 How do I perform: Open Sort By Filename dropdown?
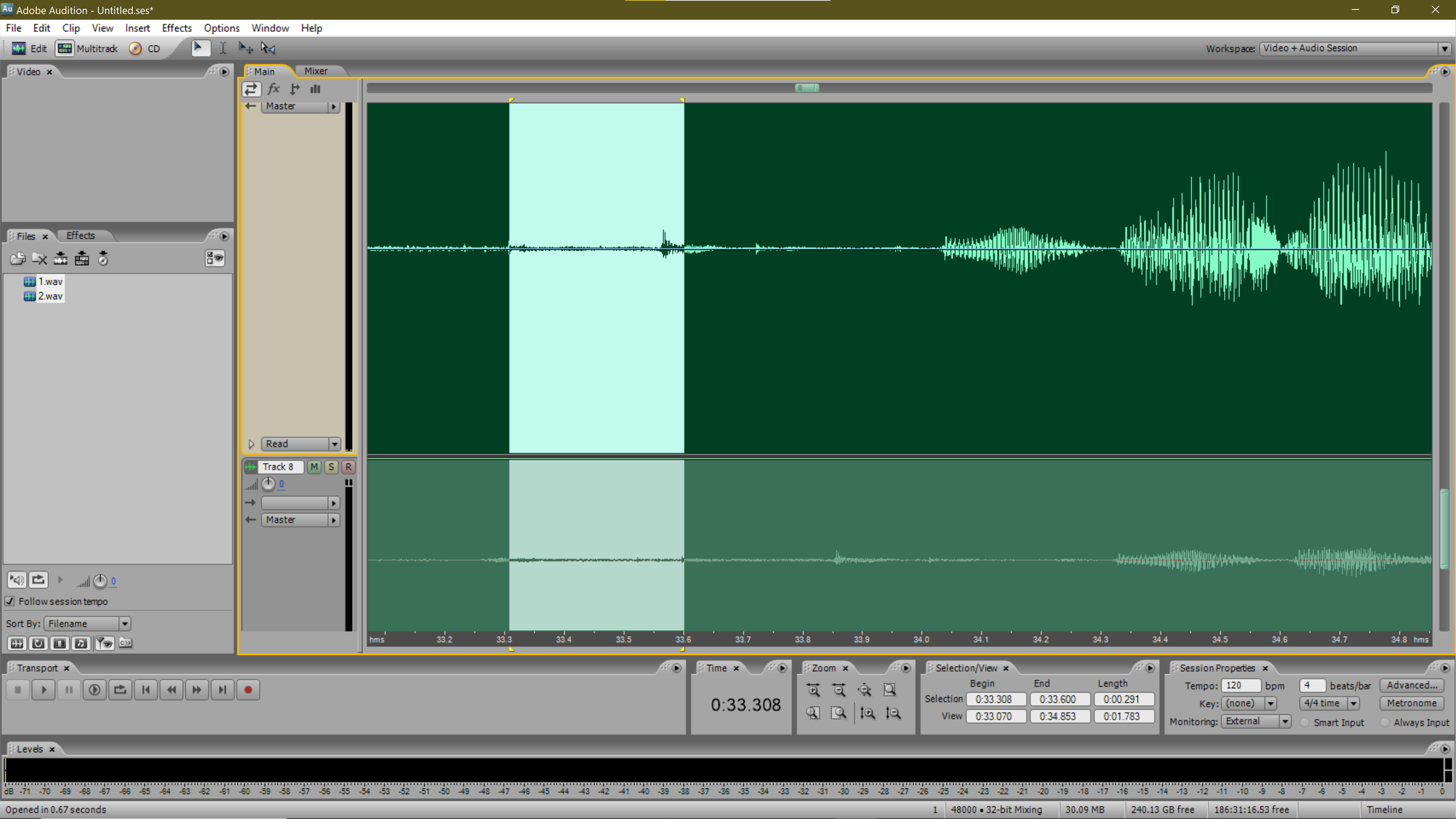coord(124,623)
